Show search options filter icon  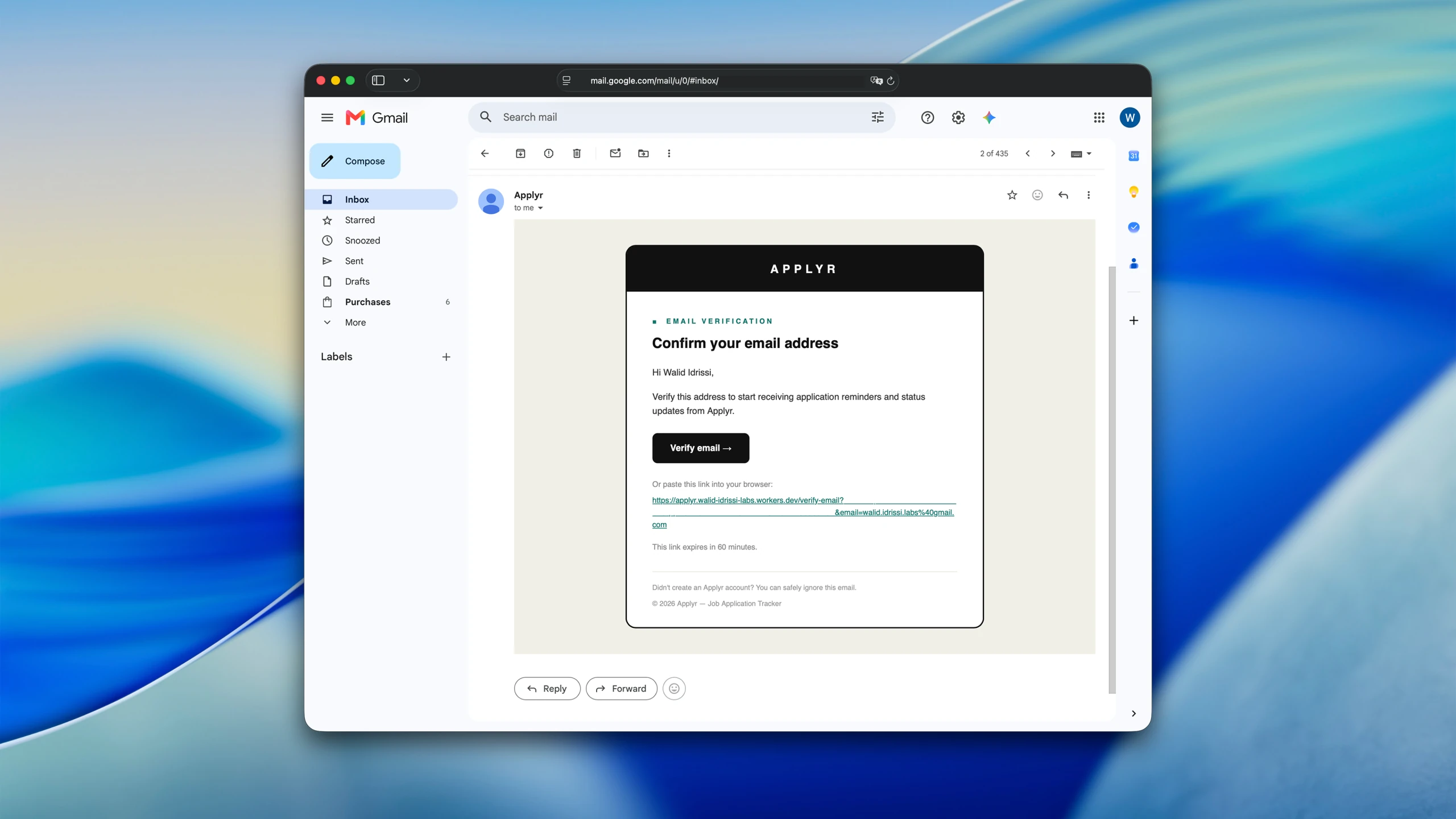(x=878, y=117)
